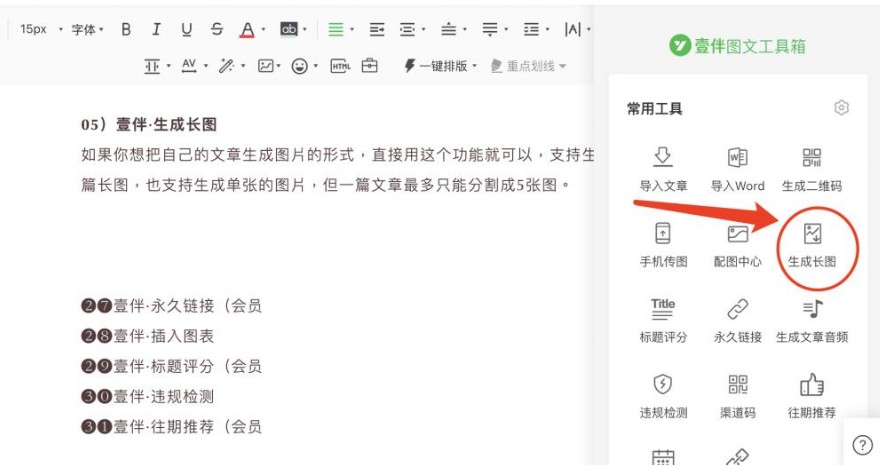Viewport: 880px width, 466px height.
Task: Apply strikethrough formatting
Action: (217, 29)
